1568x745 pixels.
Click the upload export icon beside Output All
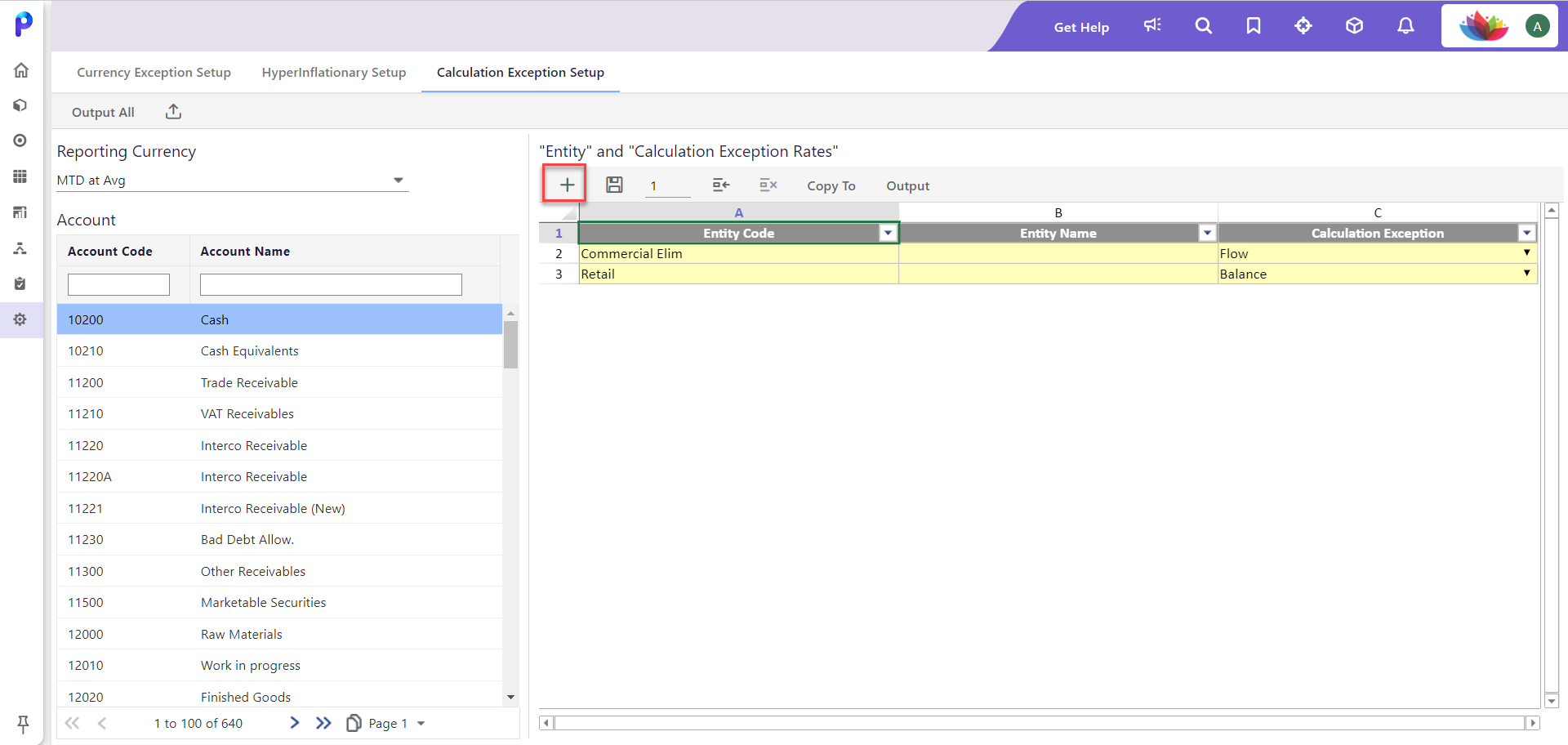173,112
